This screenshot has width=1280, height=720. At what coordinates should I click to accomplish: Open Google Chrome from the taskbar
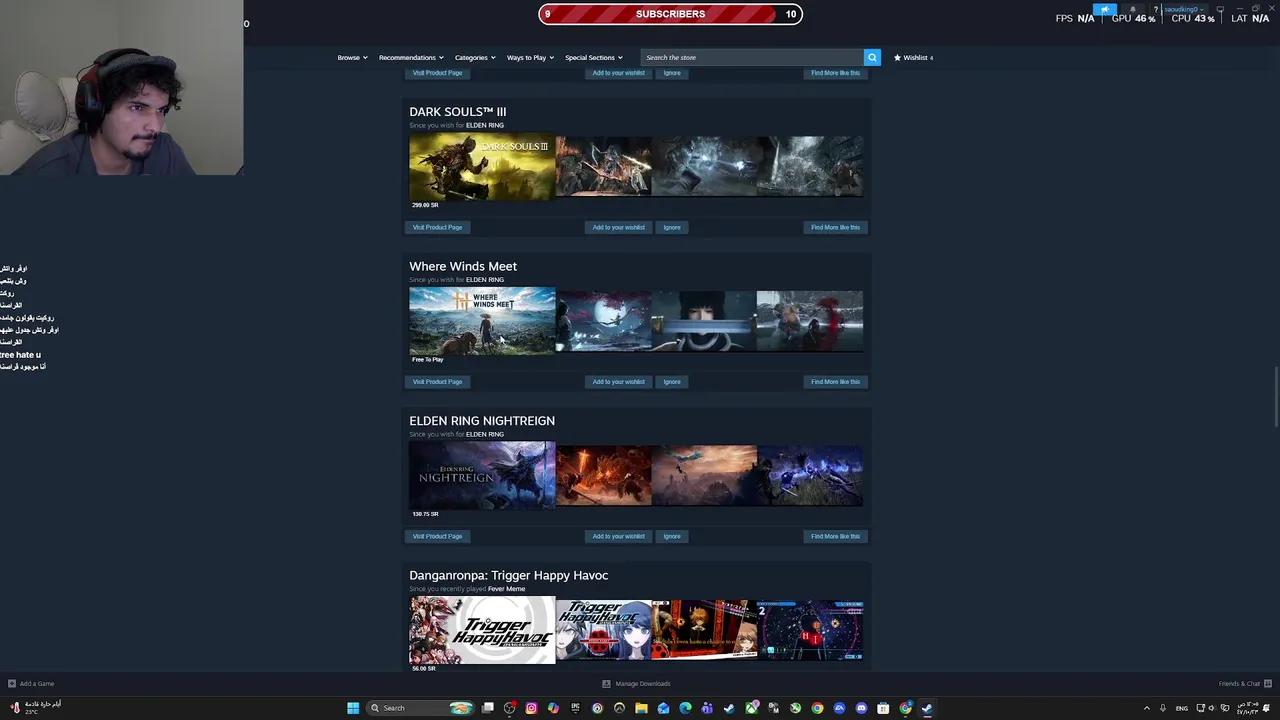coord(817,708)
